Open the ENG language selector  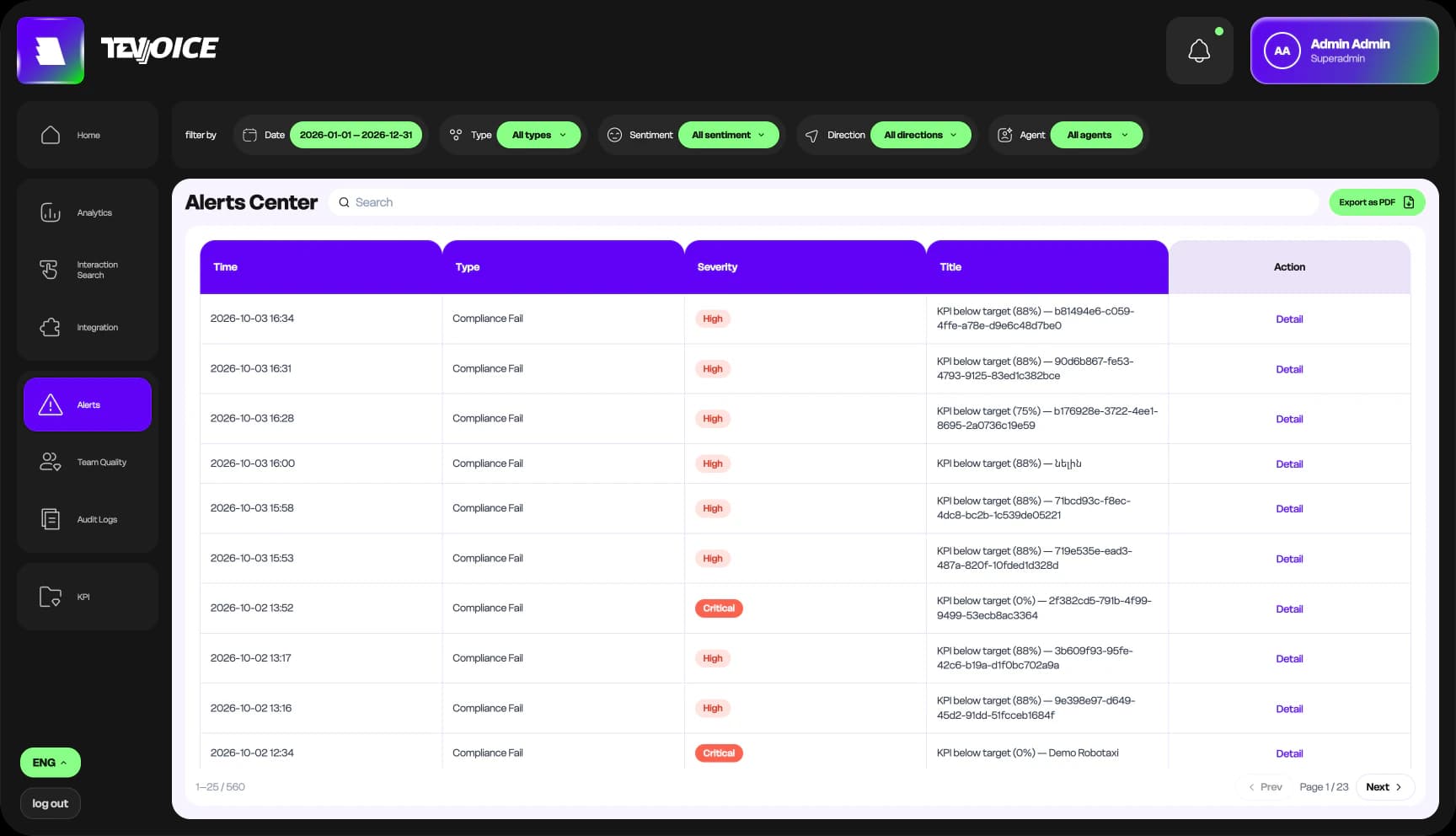[x=51, y=763]
